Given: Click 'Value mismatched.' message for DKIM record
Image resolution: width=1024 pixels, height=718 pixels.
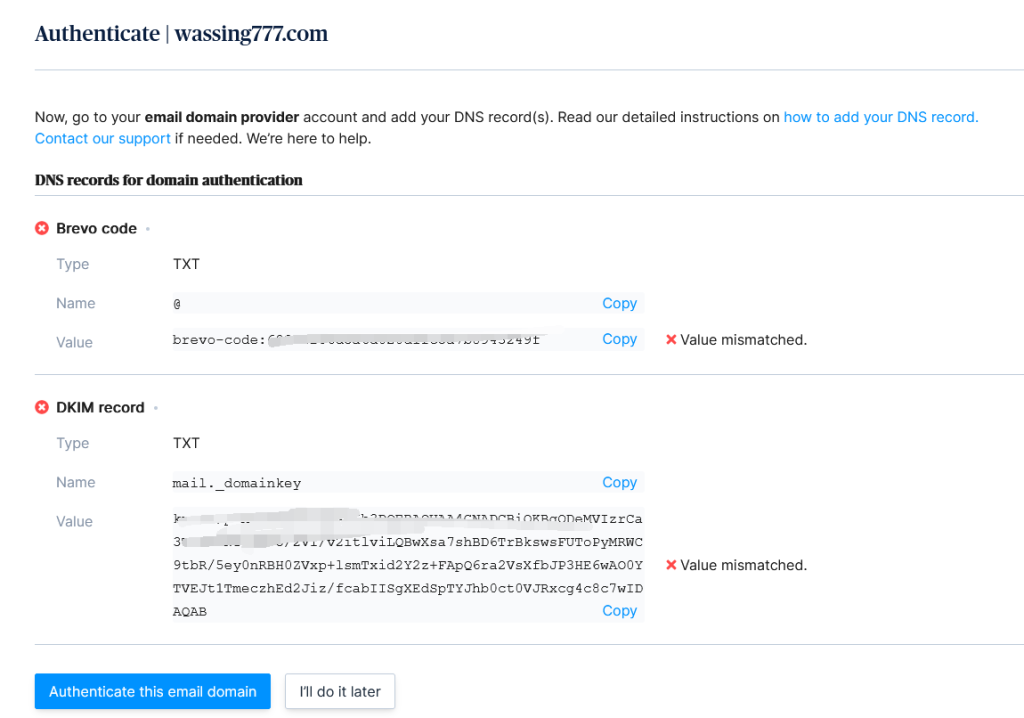Looking at the screenshot, I should pyautogui.click(x=743, y=565).
